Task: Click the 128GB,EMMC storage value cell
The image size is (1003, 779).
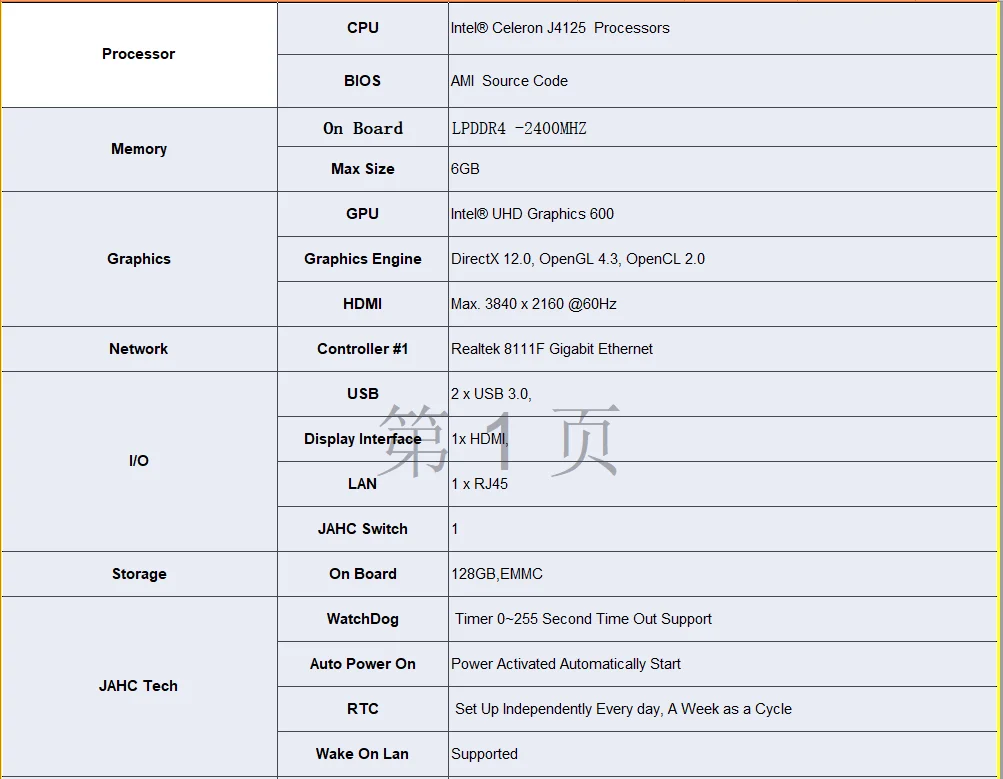Action: (x=497, y=574)
